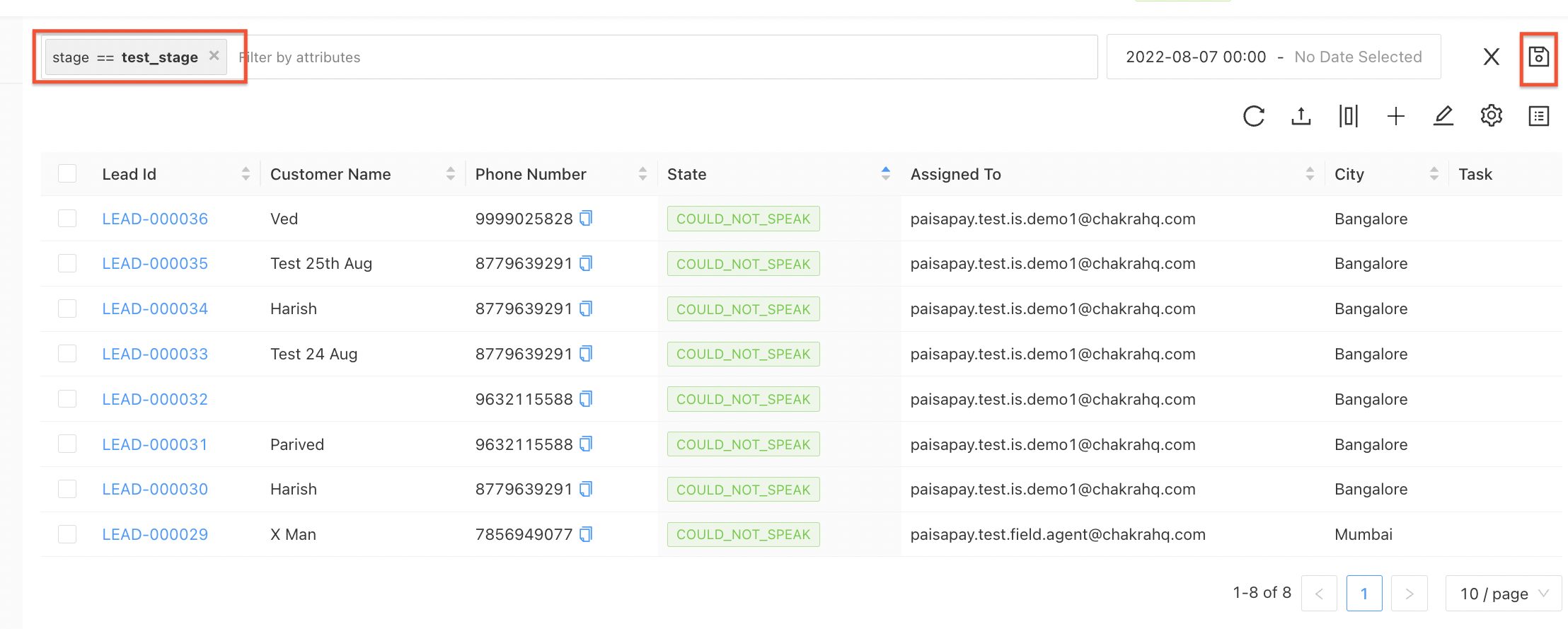Remove the stage test_stage filter tag
The height and width of the screenshot is (629, 1568).
coord(214,56)
